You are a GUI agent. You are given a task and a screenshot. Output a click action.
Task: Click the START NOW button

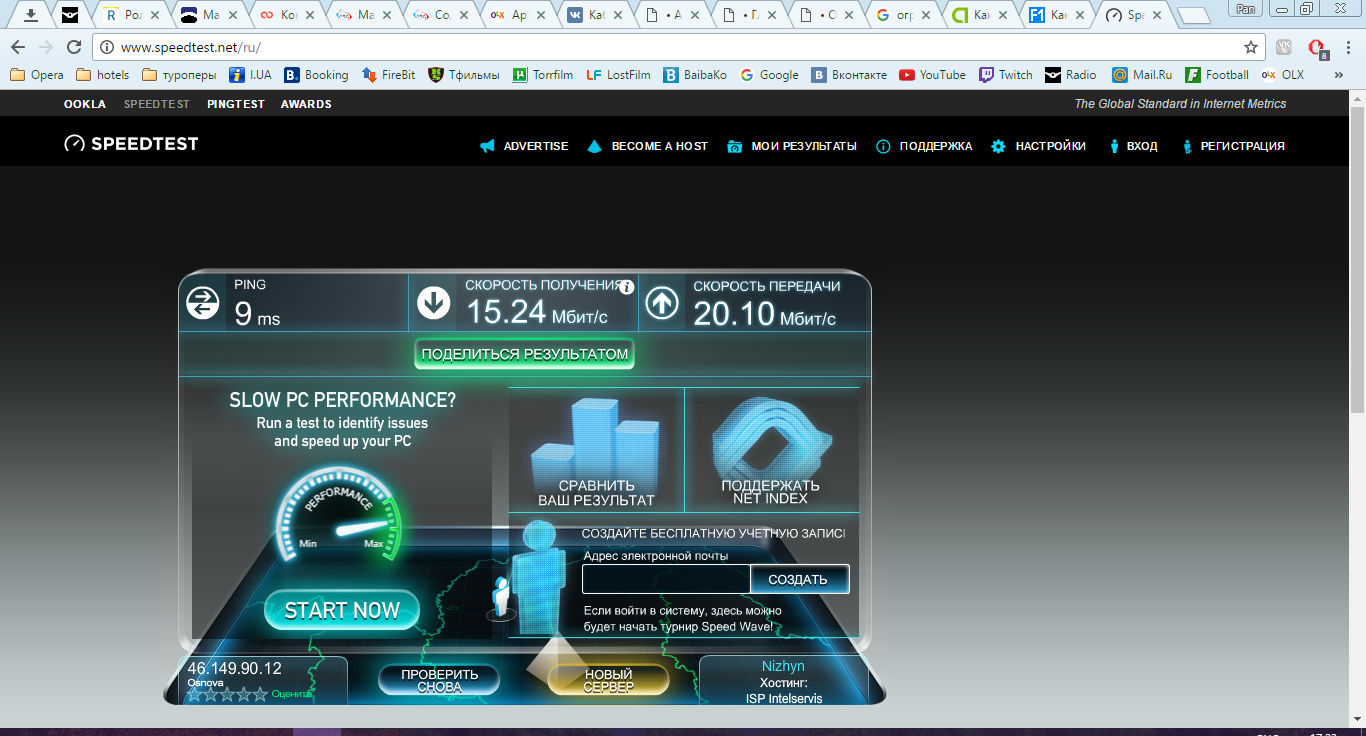[x=342, y=610]
